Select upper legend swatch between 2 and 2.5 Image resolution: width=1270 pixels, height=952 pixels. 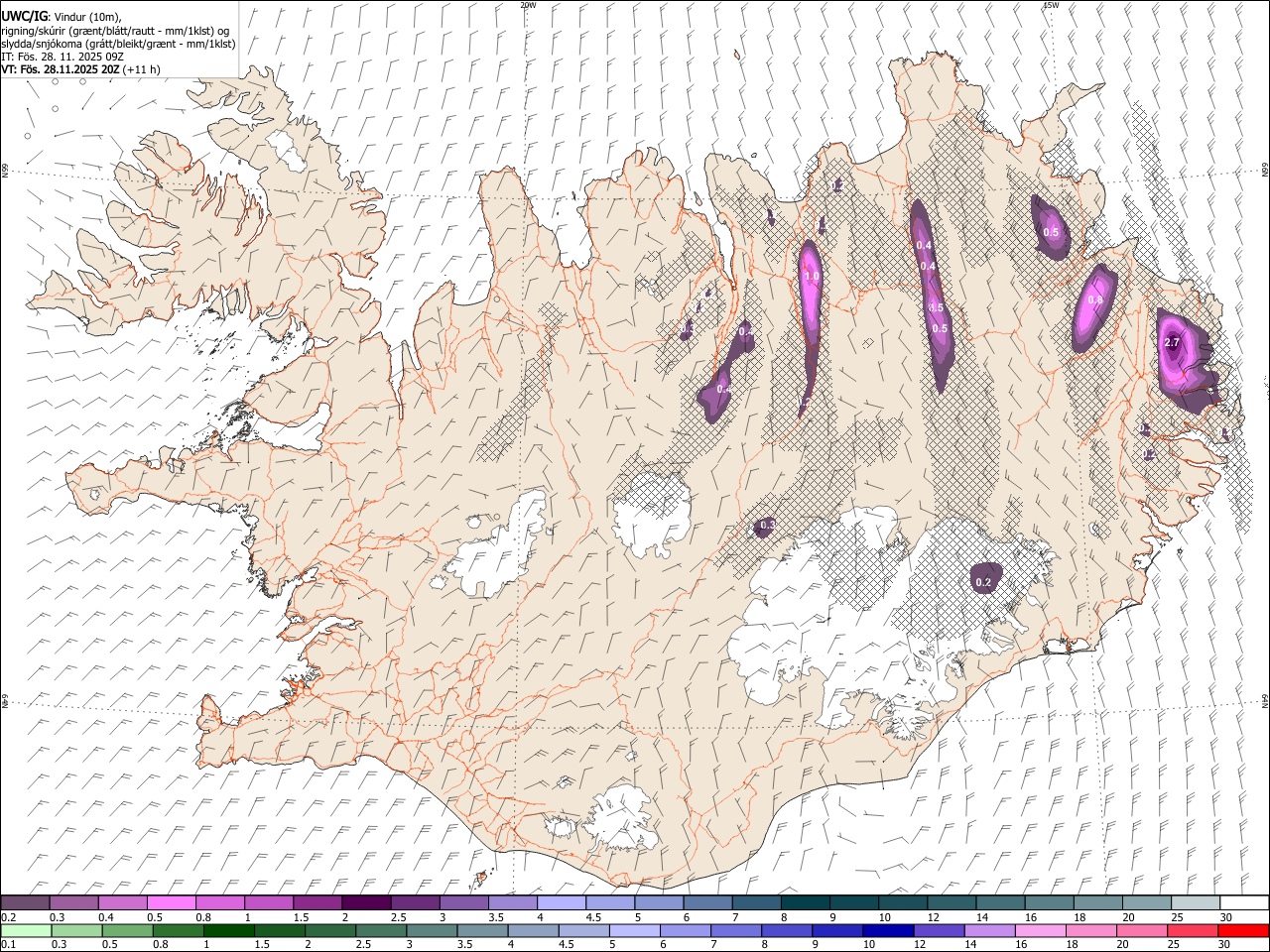pyautogui.click(x=365, y=903)
